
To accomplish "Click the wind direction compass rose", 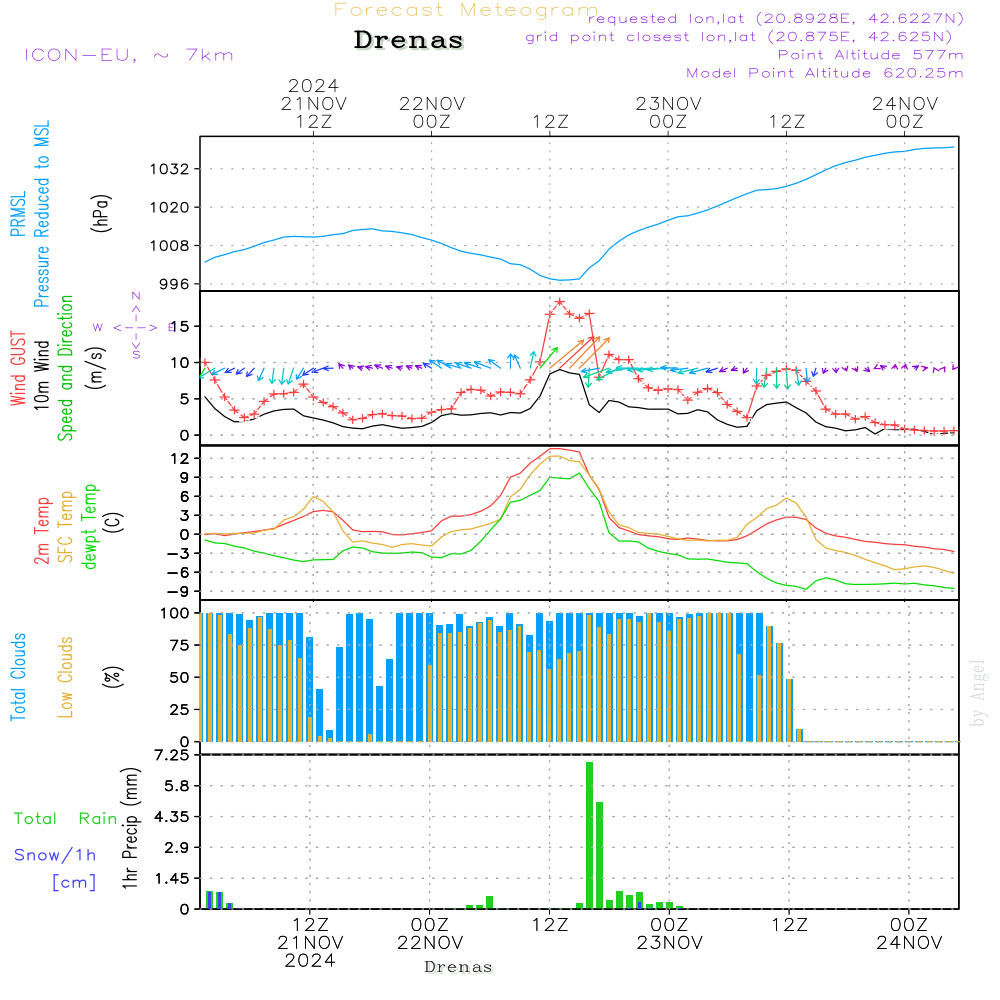I will click(x=136, y=327).
